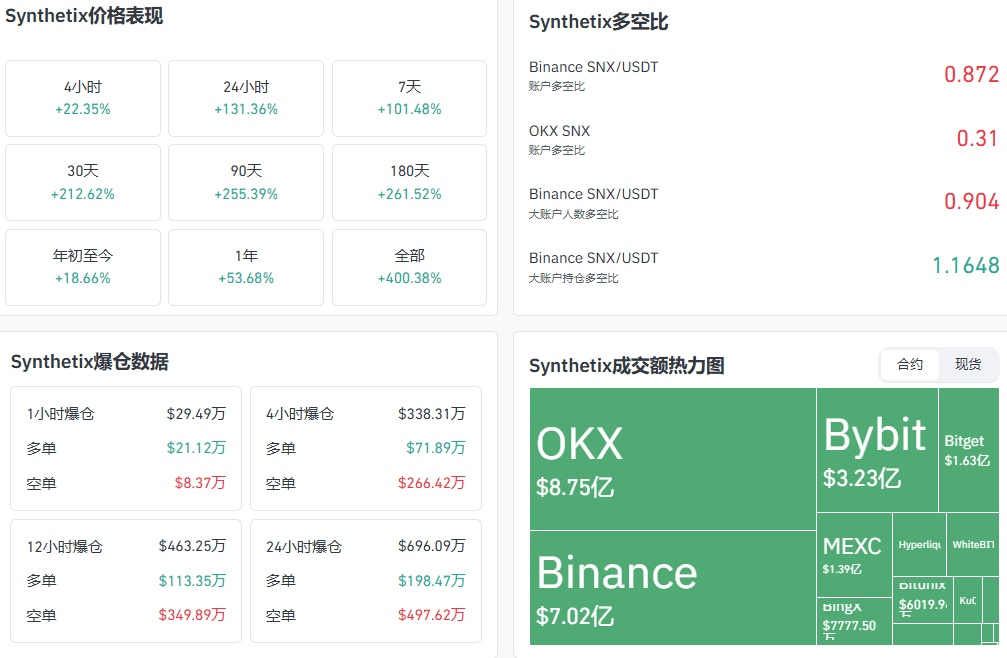Image resolution: width=1007 pixels, height=658 pixels.
Task: Click the 7天 performance card
Action: (x=409, y=98)
